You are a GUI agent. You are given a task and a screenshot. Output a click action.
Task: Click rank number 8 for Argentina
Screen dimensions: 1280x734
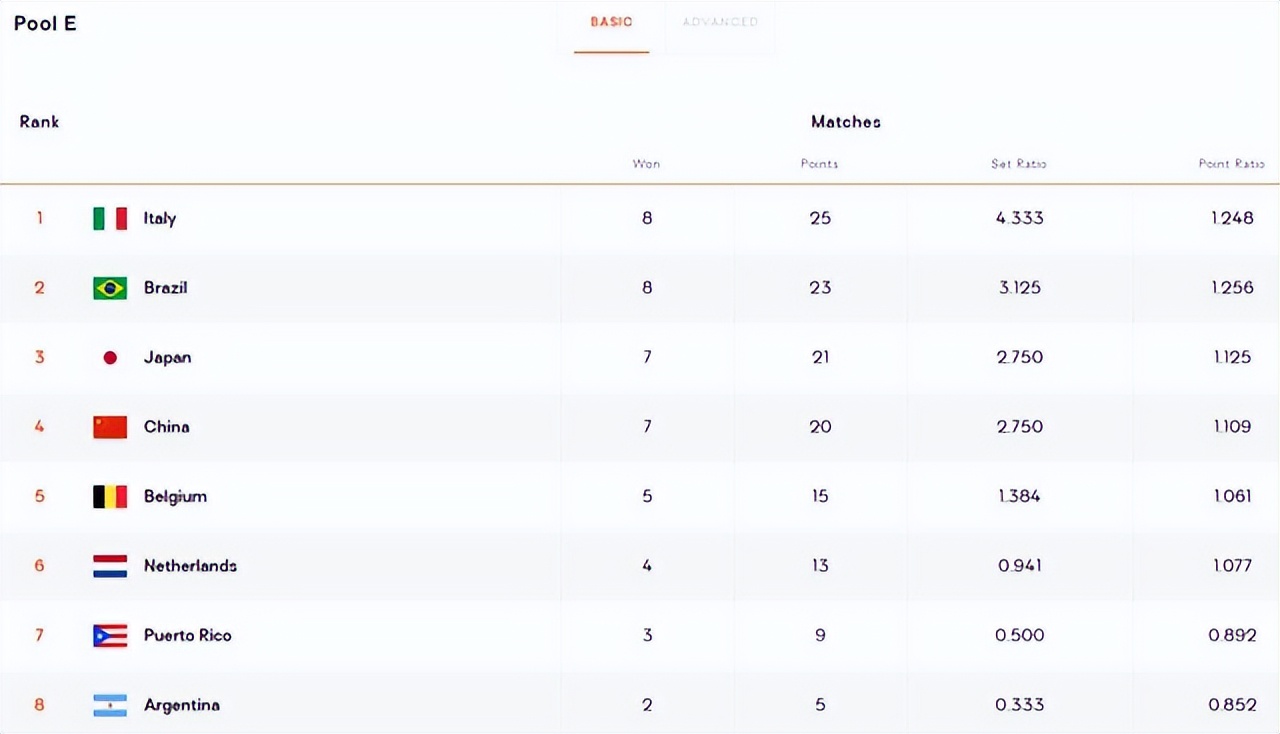point(40,705)
